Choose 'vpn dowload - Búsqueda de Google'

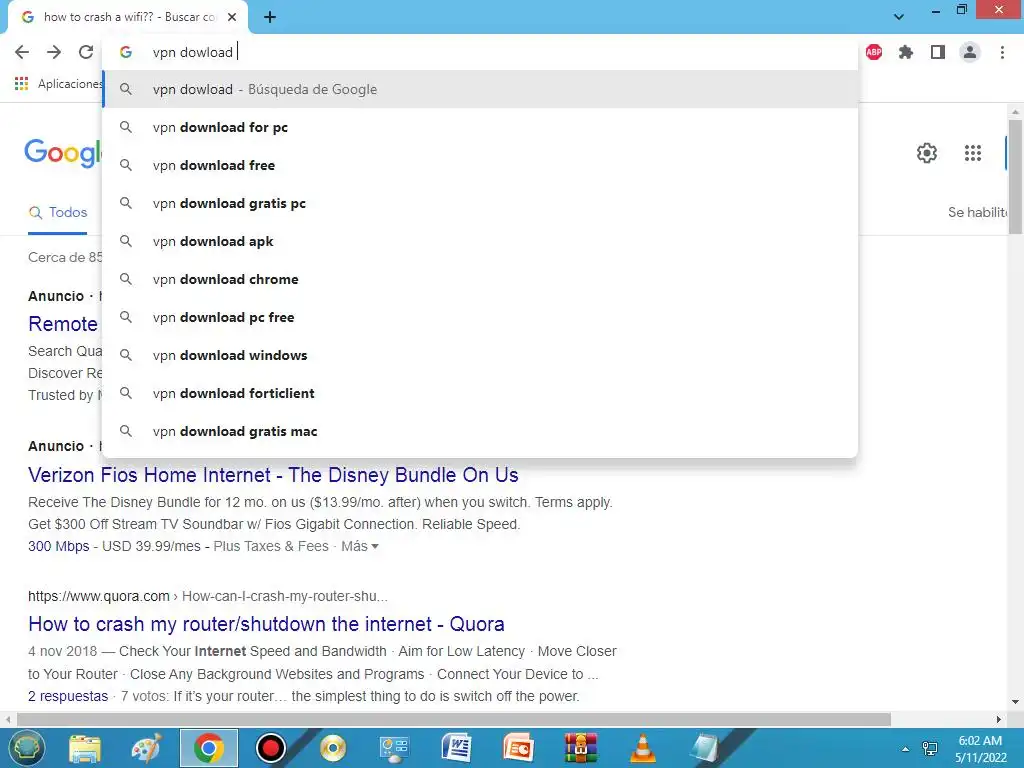[x=480, y=89]
